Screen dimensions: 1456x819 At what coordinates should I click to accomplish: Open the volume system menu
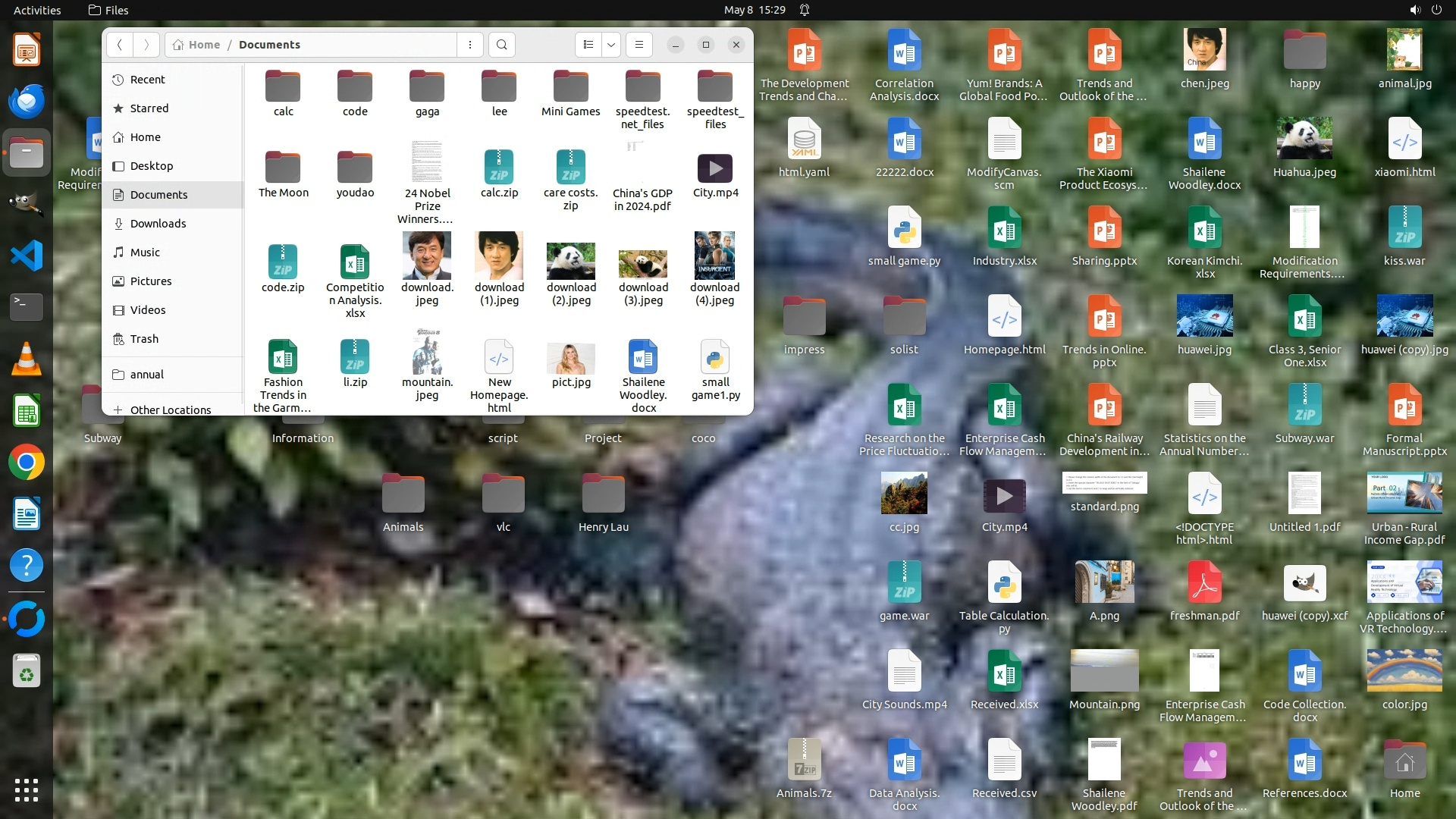(x=1415, y=10)
